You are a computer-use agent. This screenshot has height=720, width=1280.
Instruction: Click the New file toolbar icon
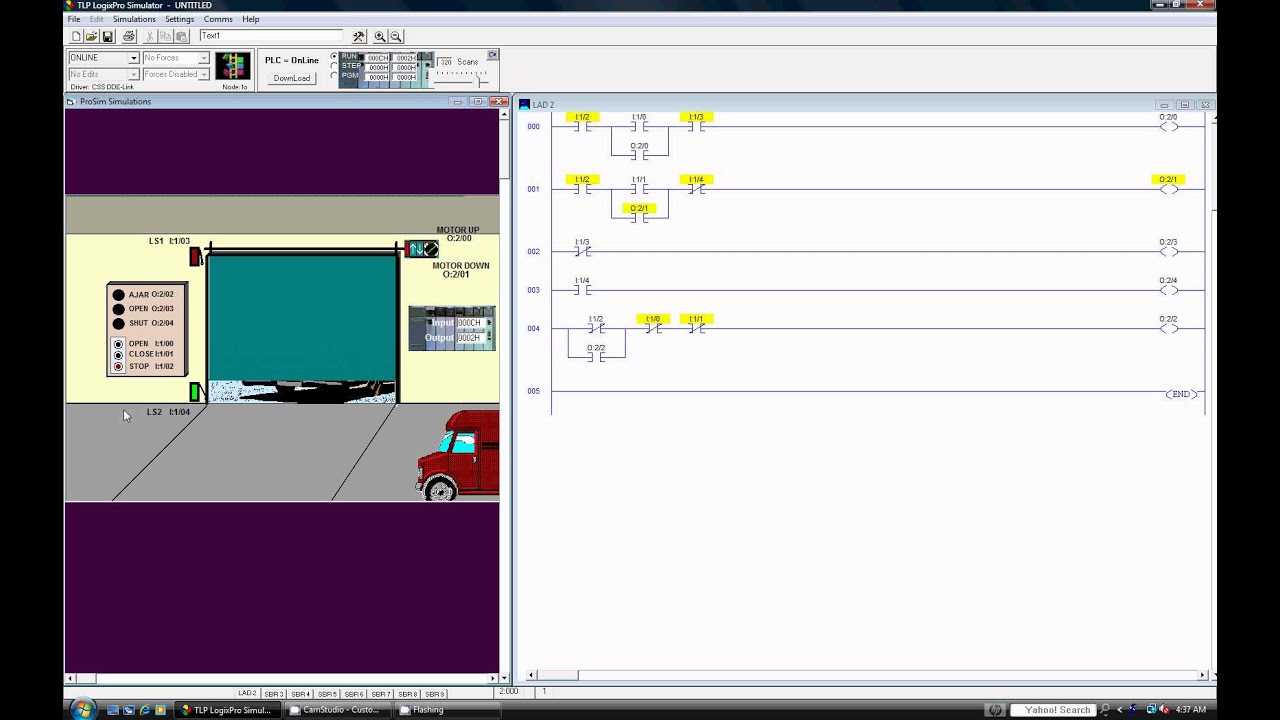point(76,36)
